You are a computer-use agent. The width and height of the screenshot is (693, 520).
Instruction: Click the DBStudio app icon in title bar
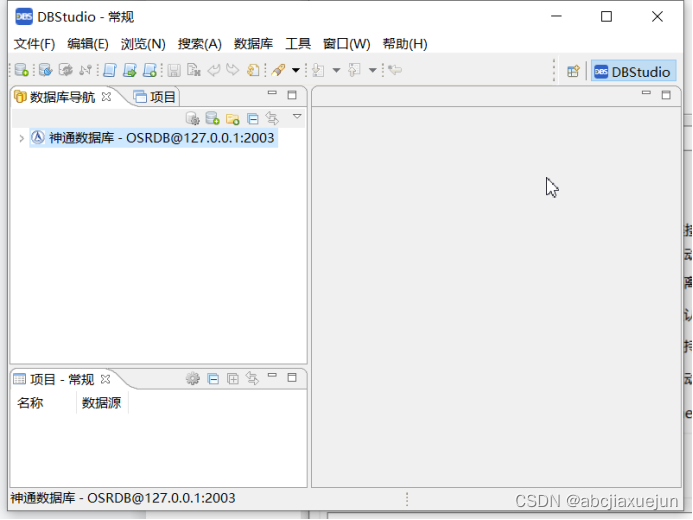24,17
